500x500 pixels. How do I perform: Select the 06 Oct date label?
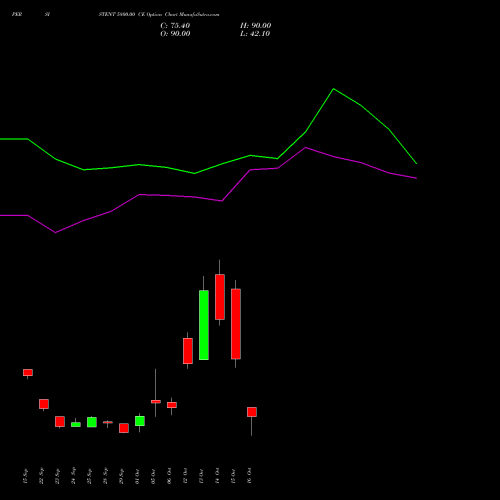click(169, 476)
